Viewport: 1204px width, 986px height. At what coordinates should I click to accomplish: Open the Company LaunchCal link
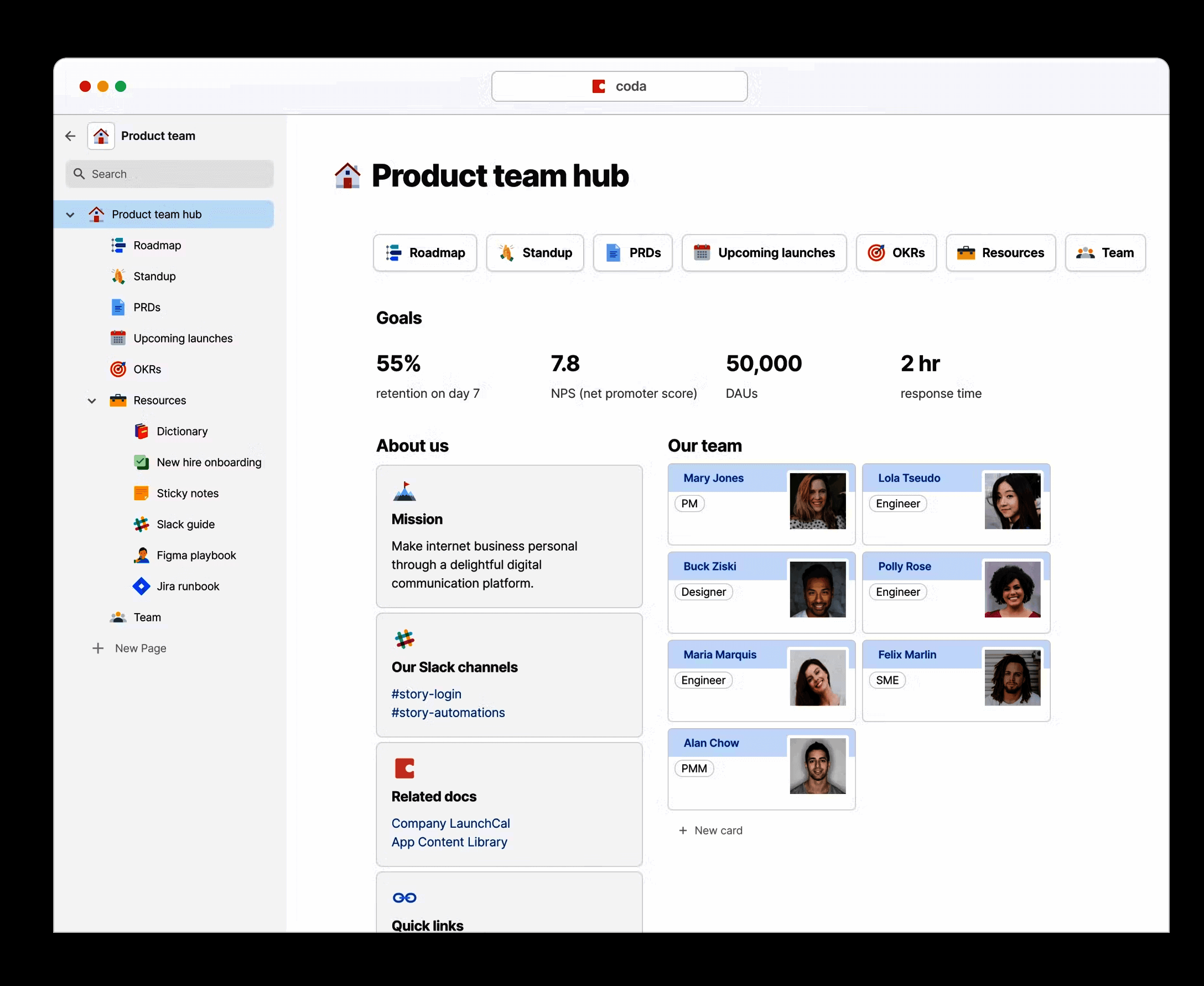pyautogui.click(x=450, y=823)
